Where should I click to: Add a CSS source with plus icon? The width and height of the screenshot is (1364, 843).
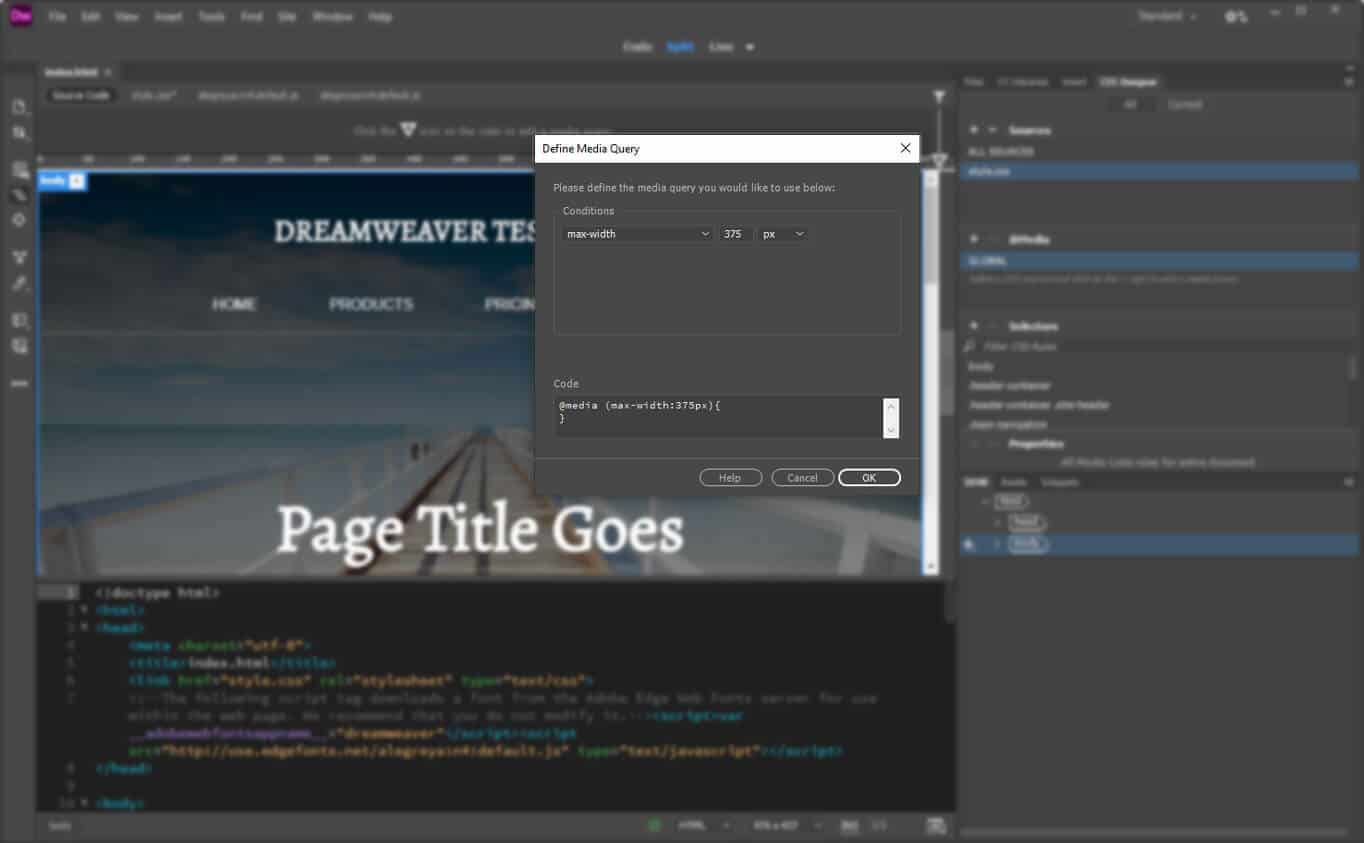pos(973,130)
